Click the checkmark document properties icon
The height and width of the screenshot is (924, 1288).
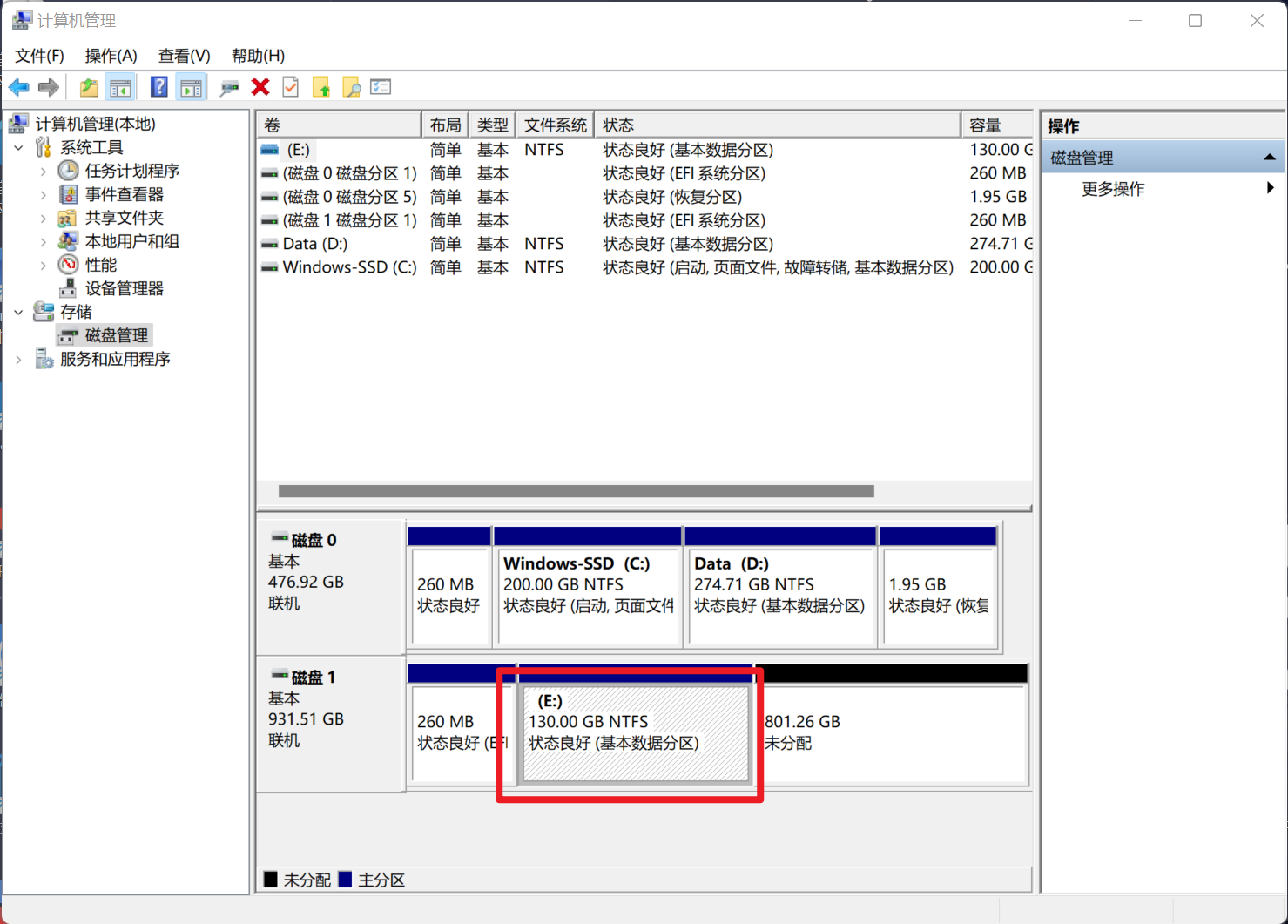tap(291, 87)
